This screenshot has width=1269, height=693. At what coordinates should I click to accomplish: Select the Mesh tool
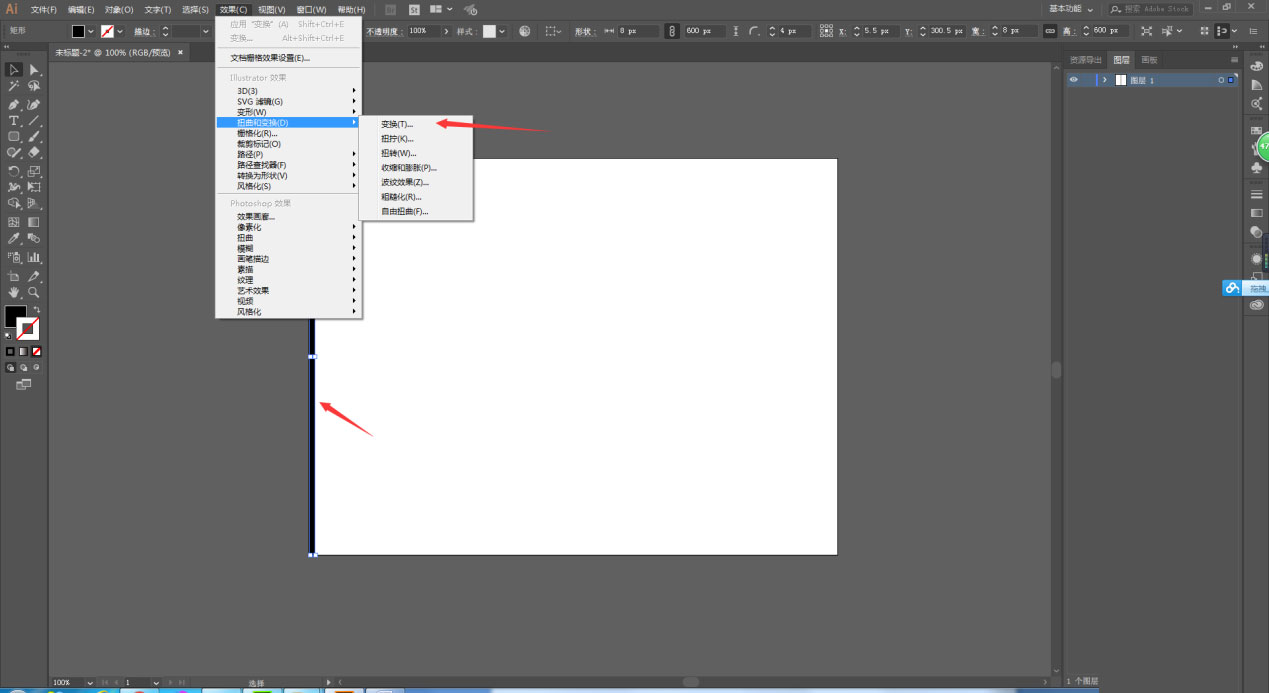[14, 222]
